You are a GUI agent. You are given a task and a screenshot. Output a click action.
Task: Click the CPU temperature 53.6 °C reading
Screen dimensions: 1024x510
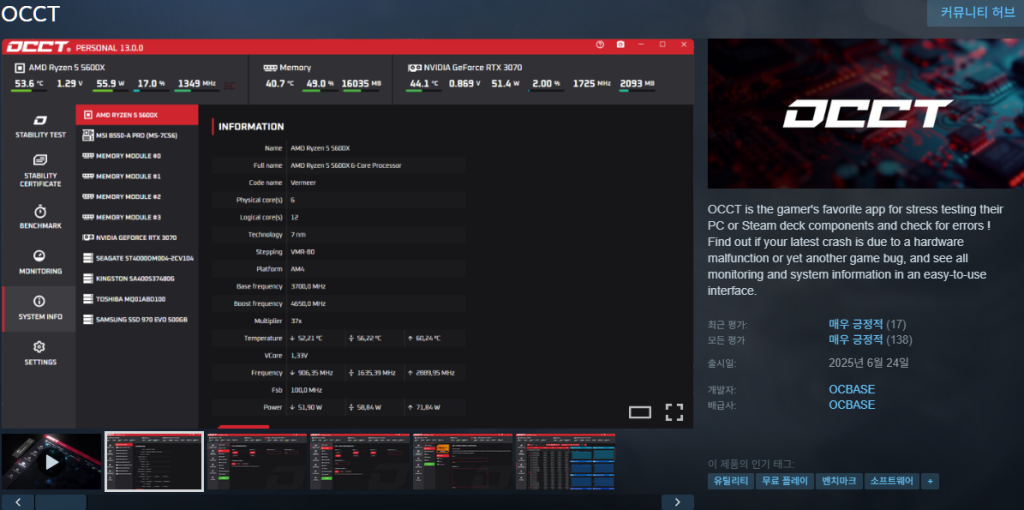pos(29,84)
